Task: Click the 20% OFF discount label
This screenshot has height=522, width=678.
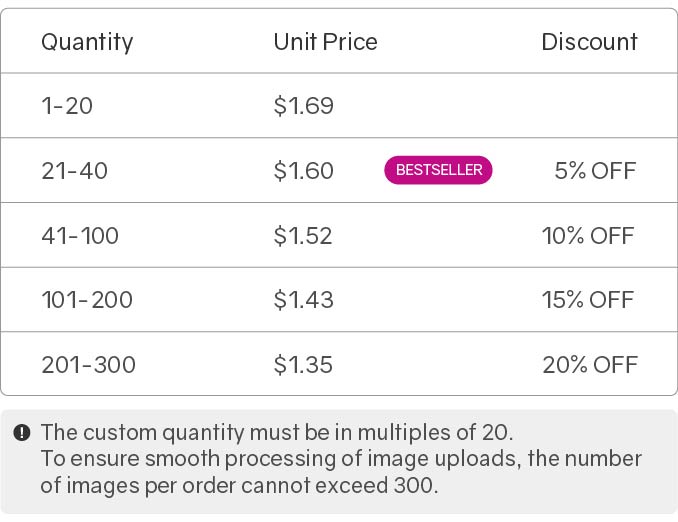Action: pyautogui.click(x=589, y=365)
